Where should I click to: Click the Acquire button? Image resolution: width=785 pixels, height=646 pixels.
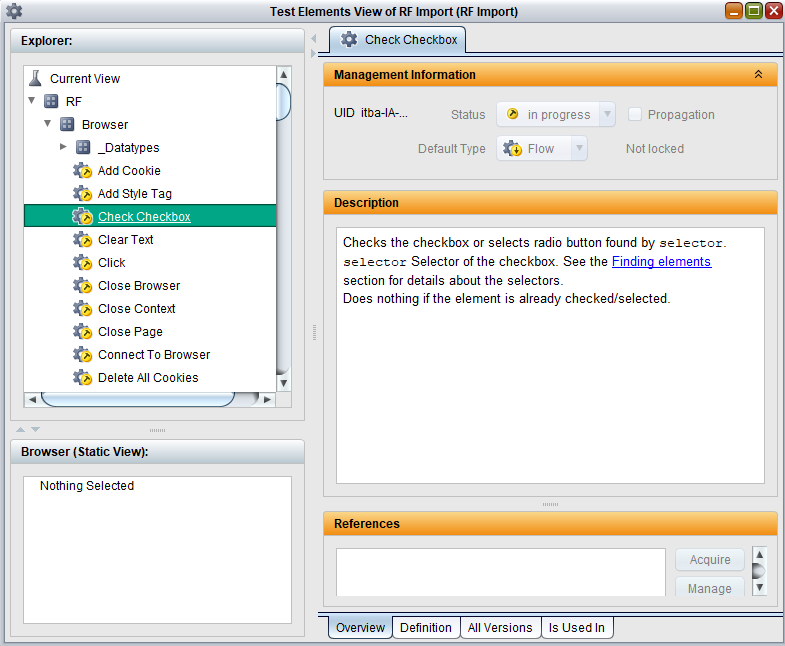[x=710, y=559]
